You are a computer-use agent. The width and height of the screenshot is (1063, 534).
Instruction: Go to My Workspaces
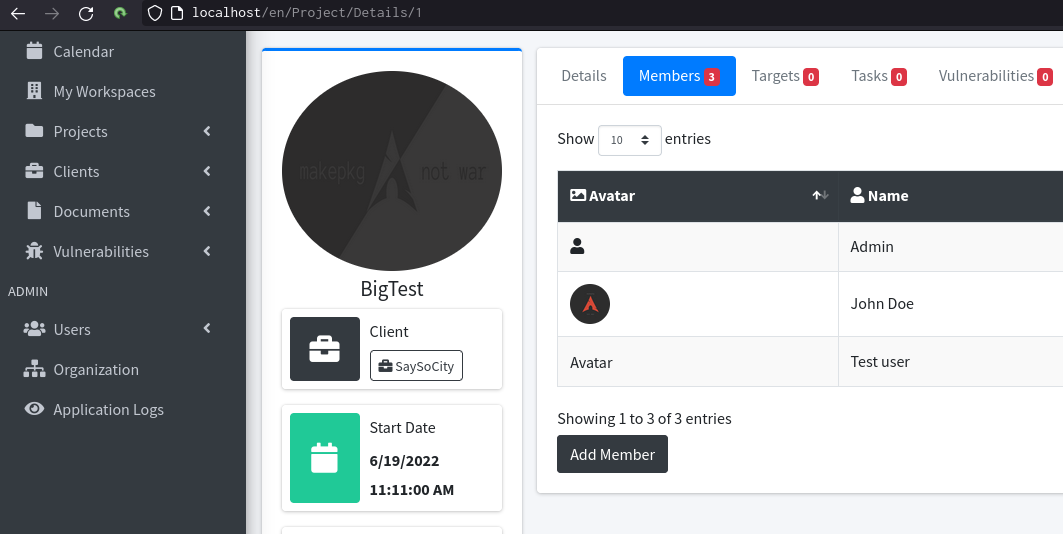point(104,91)
